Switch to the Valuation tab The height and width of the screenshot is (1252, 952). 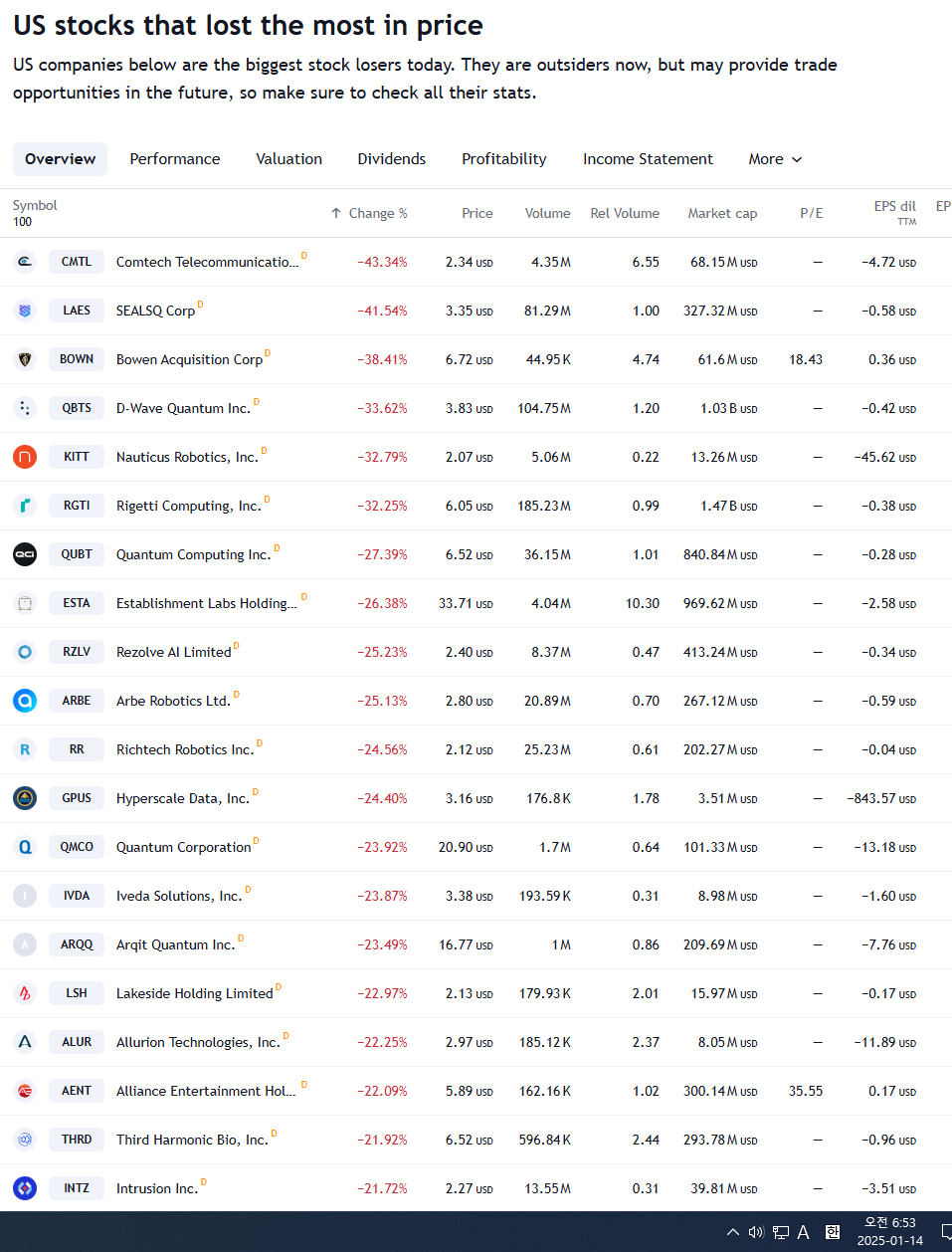point(289,159)
